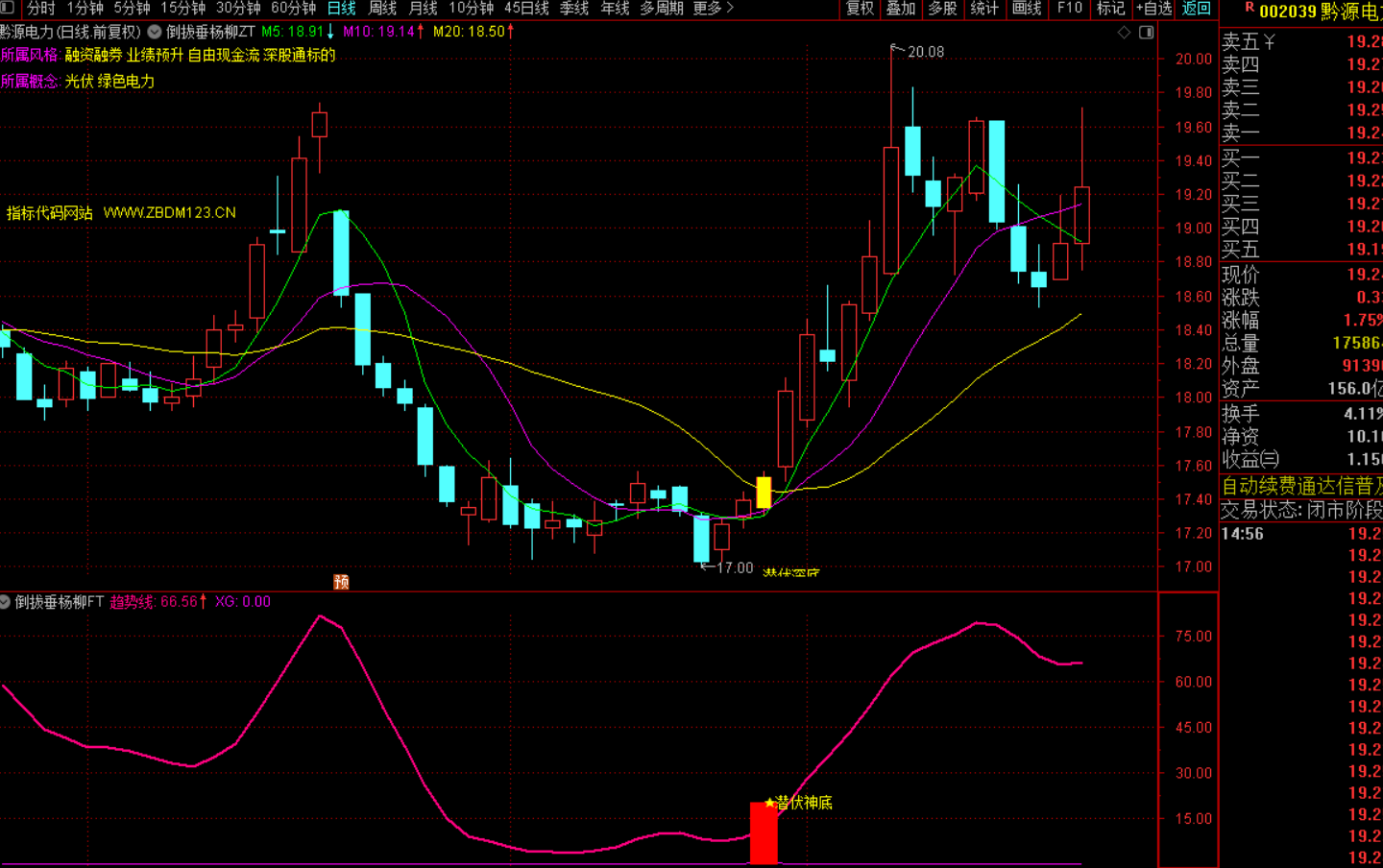Click the 返回 back button
The width and height of the screenshot is (1383, 868).
(x=1196, y=9)
